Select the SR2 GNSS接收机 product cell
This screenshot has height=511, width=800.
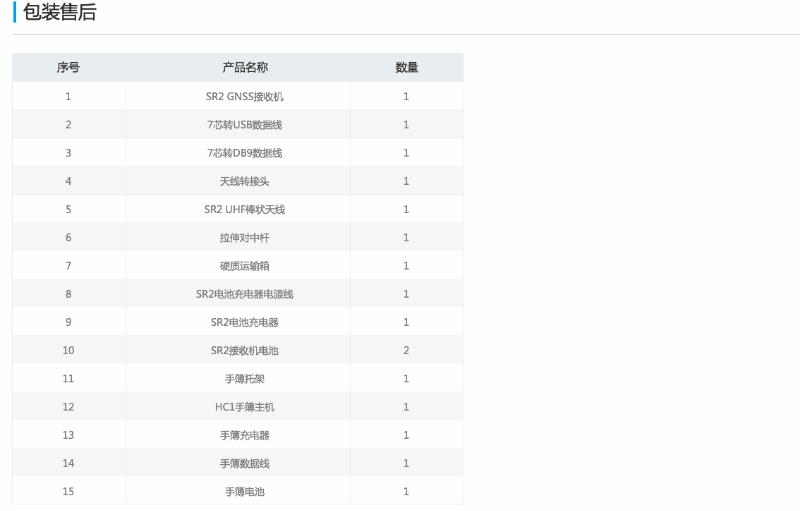(245, 97)
